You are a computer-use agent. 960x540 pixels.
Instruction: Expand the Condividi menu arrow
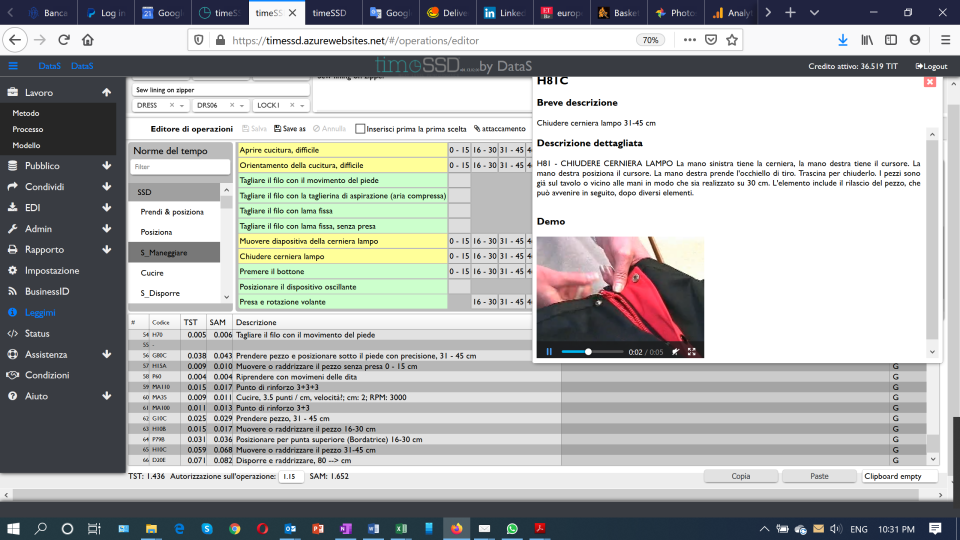tap(107, 187)
